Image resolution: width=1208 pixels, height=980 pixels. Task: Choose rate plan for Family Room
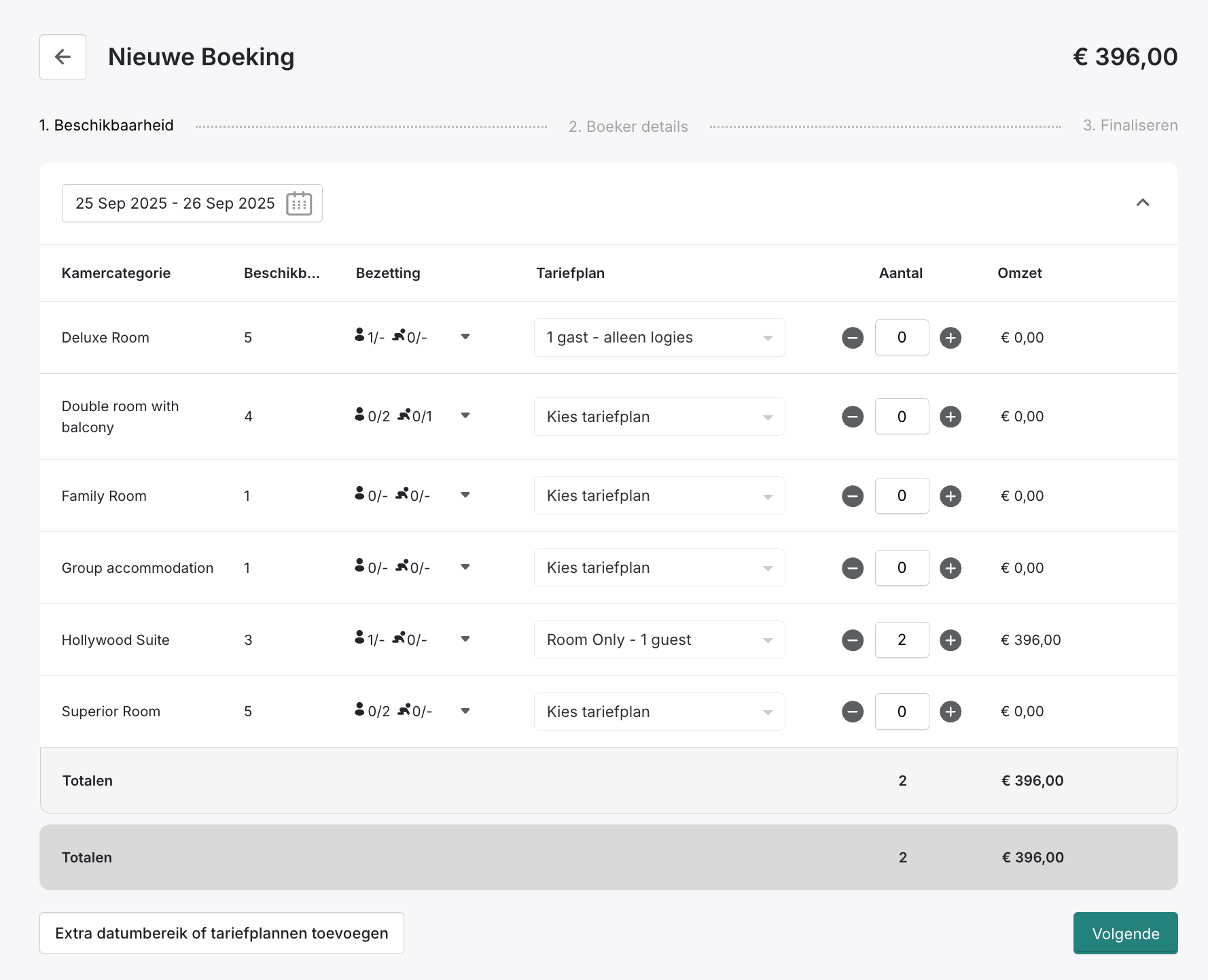point(660,496)
